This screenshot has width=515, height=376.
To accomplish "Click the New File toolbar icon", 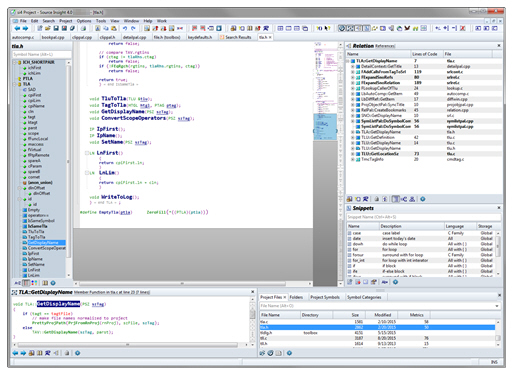I will click(x=40, y=29).
